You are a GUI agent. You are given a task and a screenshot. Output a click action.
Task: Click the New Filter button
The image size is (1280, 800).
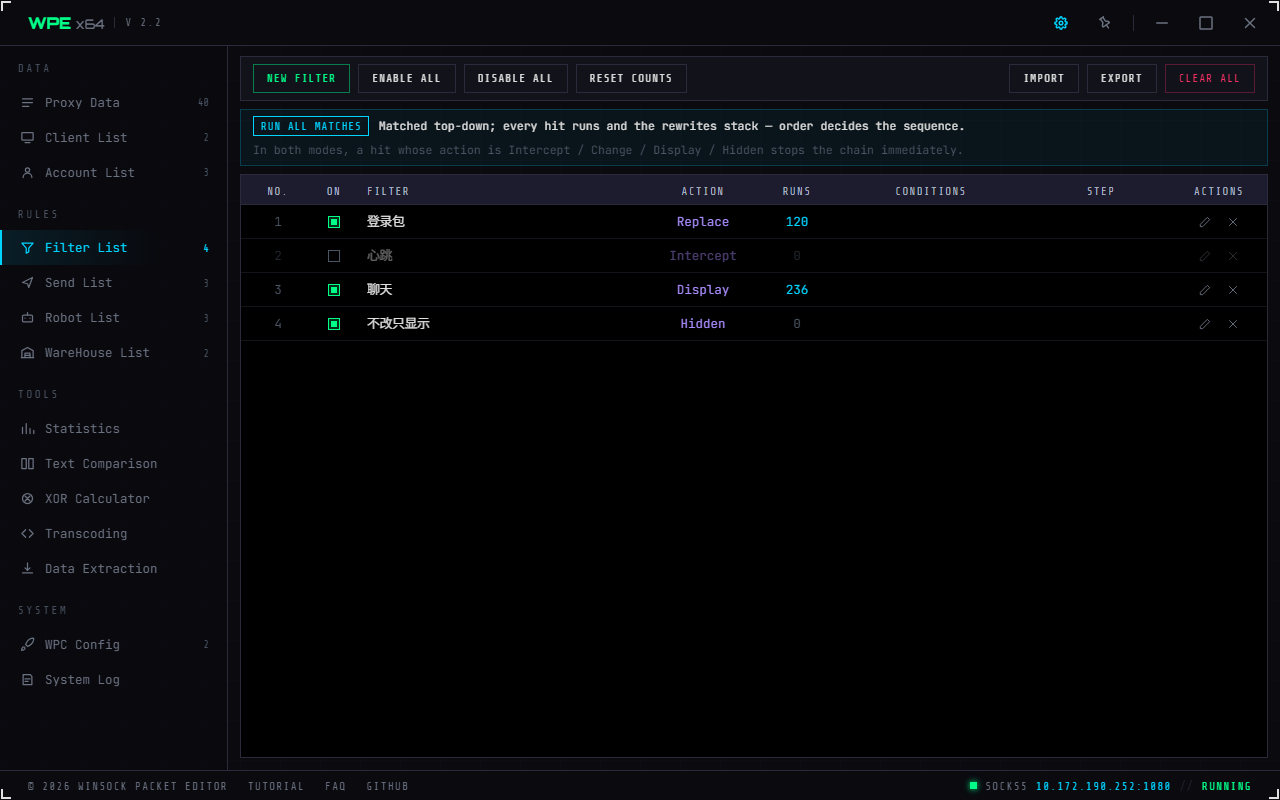point(301,78)
